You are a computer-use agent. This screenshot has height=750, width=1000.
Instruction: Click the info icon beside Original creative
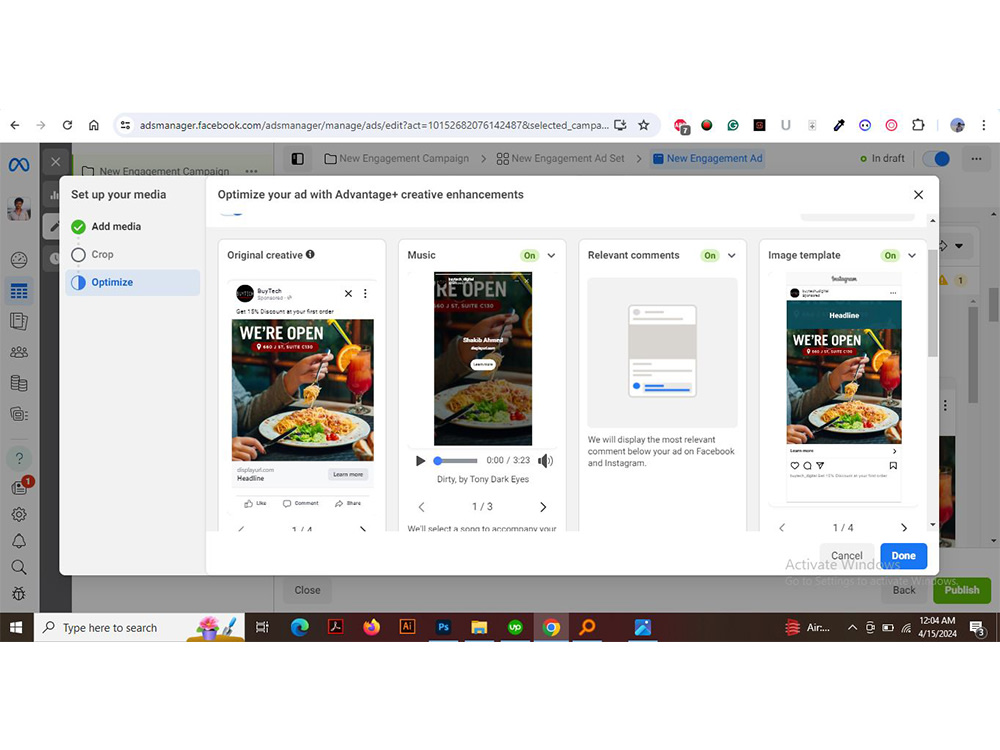click(310, 254)
